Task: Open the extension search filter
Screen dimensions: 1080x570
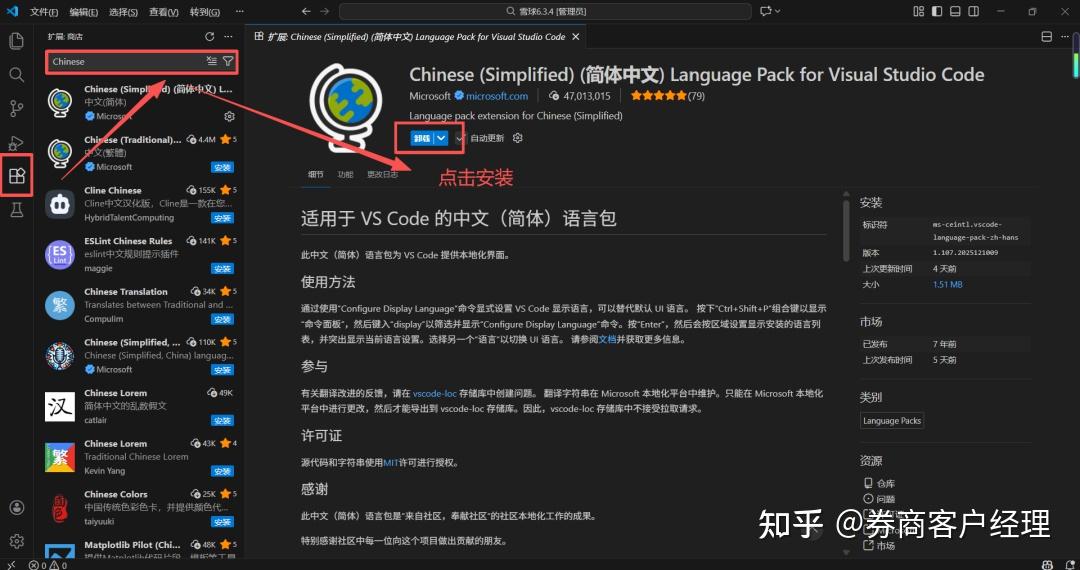Action: (x=227, y=61)
